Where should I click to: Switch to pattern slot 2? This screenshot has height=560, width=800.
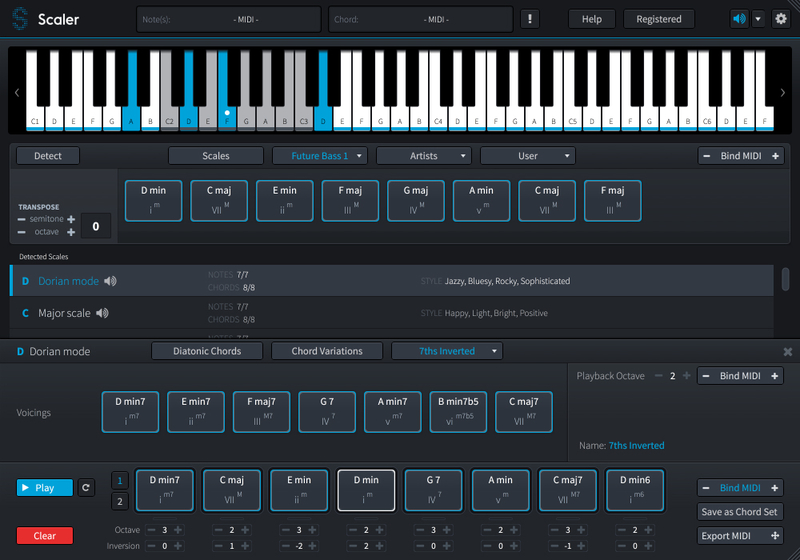tap(120, 501)
